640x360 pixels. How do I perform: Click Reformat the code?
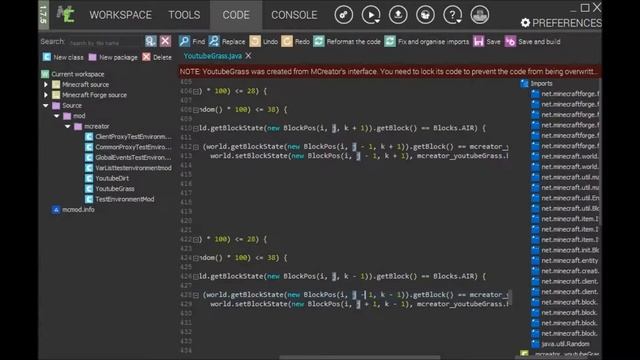point(347,41)
